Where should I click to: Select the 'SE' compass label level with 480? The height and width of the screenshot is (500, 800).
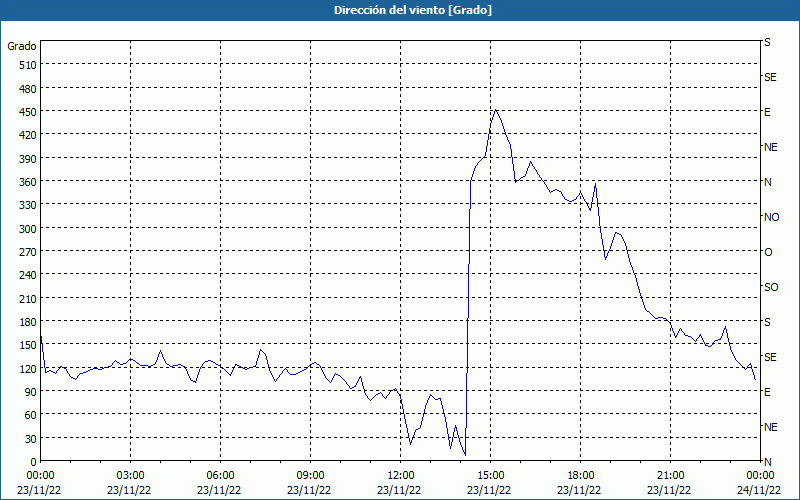pos(770,77)
